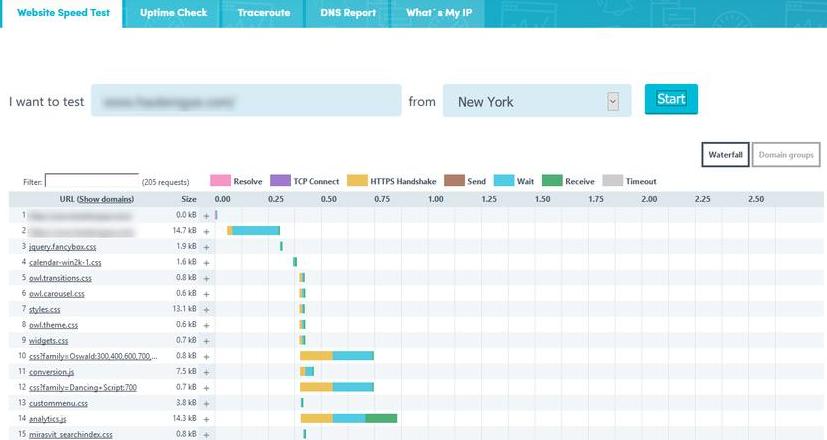
Task: Expand the css?family=Dancing+Script row
Action: pos(206,388)
